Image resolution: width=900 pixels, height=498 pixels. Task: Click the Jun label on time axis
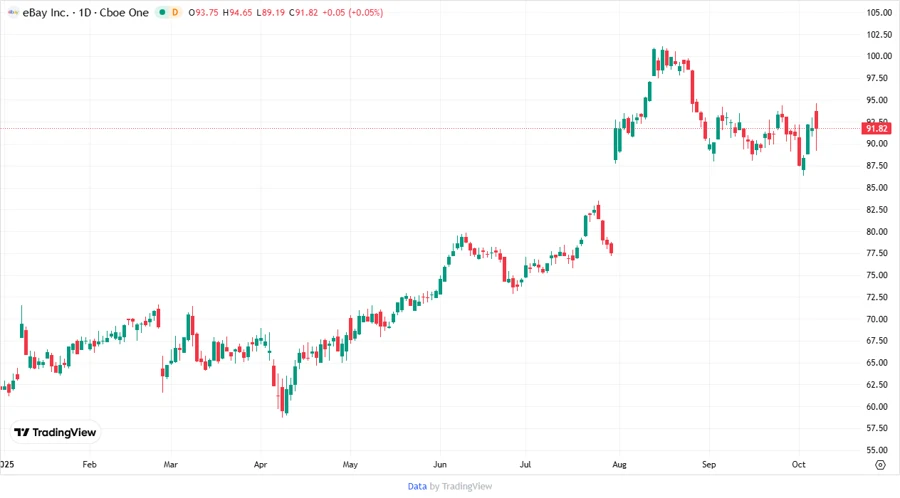tap(440, 465)
